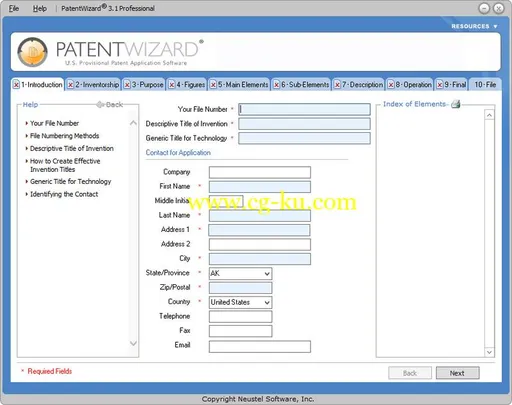512x405 pixels.
Task: Click the red X icon on Purpose tab
Action: pyautogui.click(x=127, y=85)
